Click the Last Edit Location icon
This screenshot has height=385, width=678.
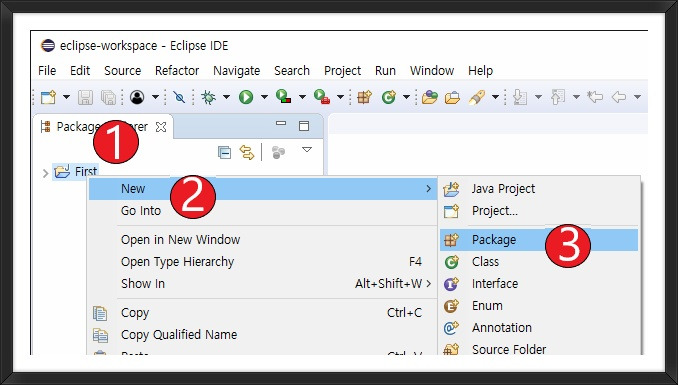(595, 97)
